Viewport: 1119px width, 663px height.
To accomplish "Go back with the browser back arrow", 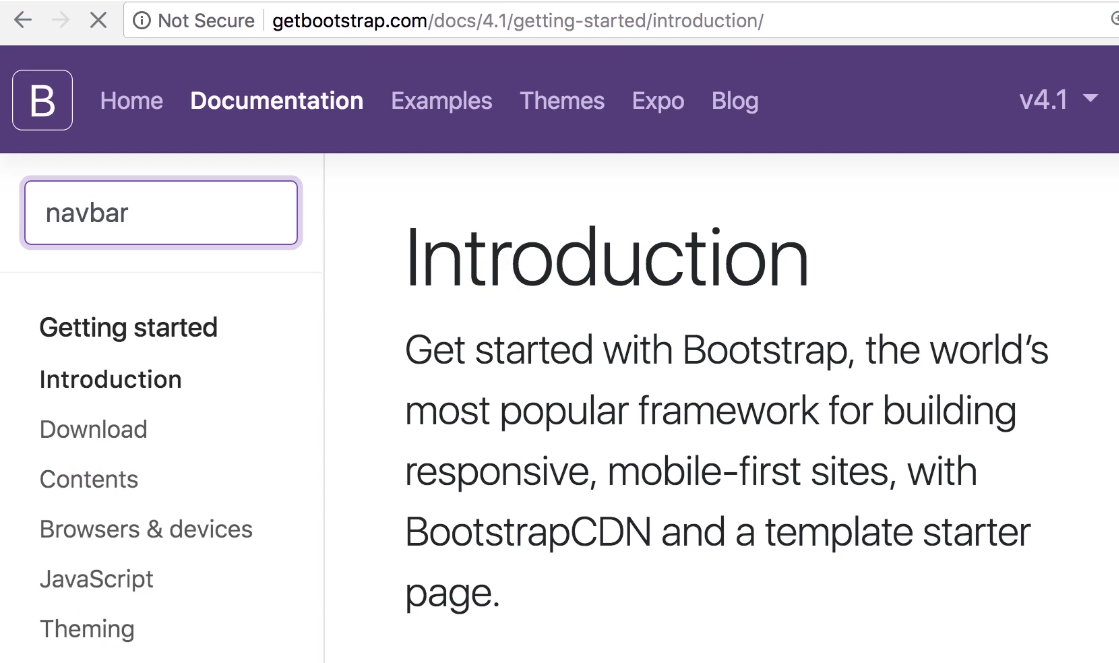I will pyautogui.click(x=23, y=20).
